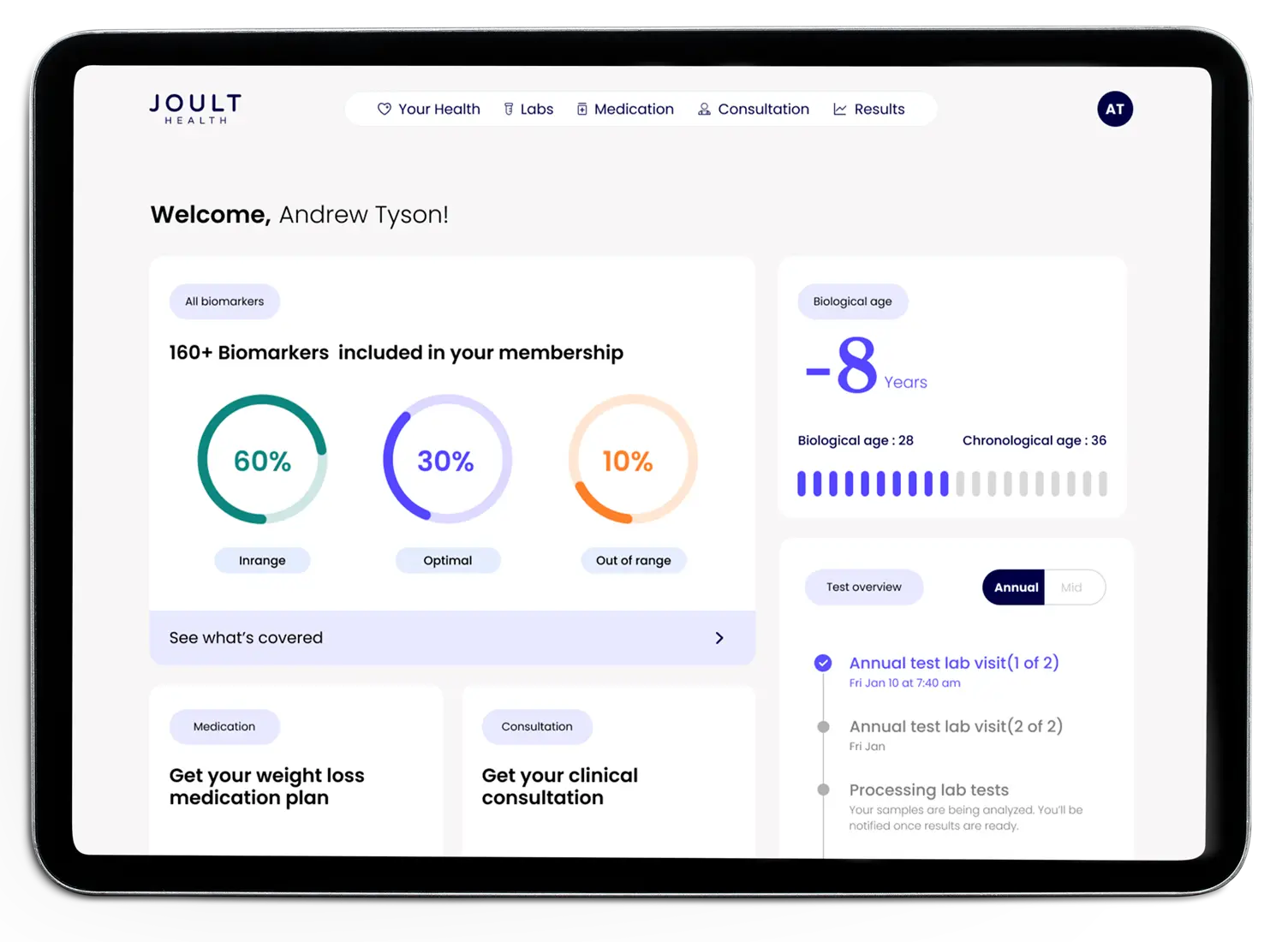
Task: Click the Processing lab tests step
Action: 929,790
